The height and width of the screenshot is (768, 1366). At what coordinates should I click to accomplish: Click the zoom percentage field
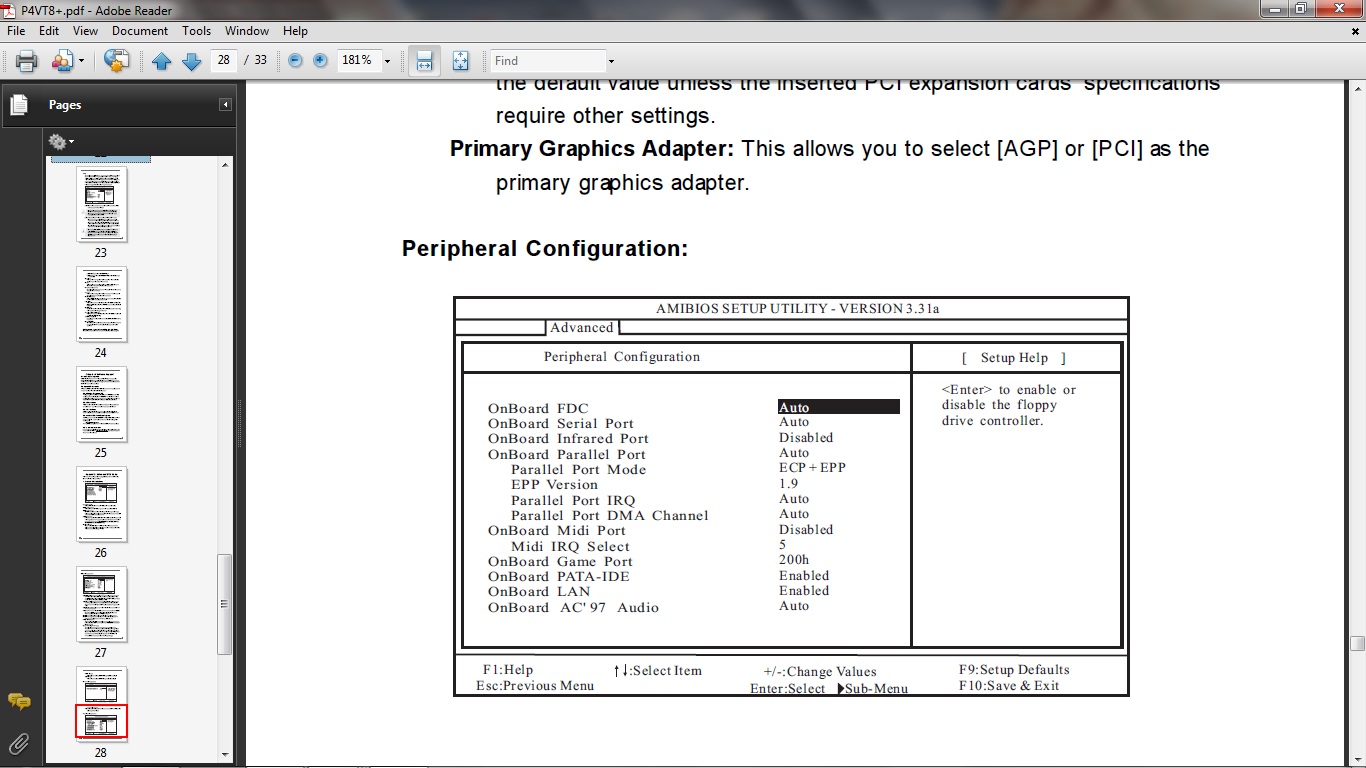[358, 60]
